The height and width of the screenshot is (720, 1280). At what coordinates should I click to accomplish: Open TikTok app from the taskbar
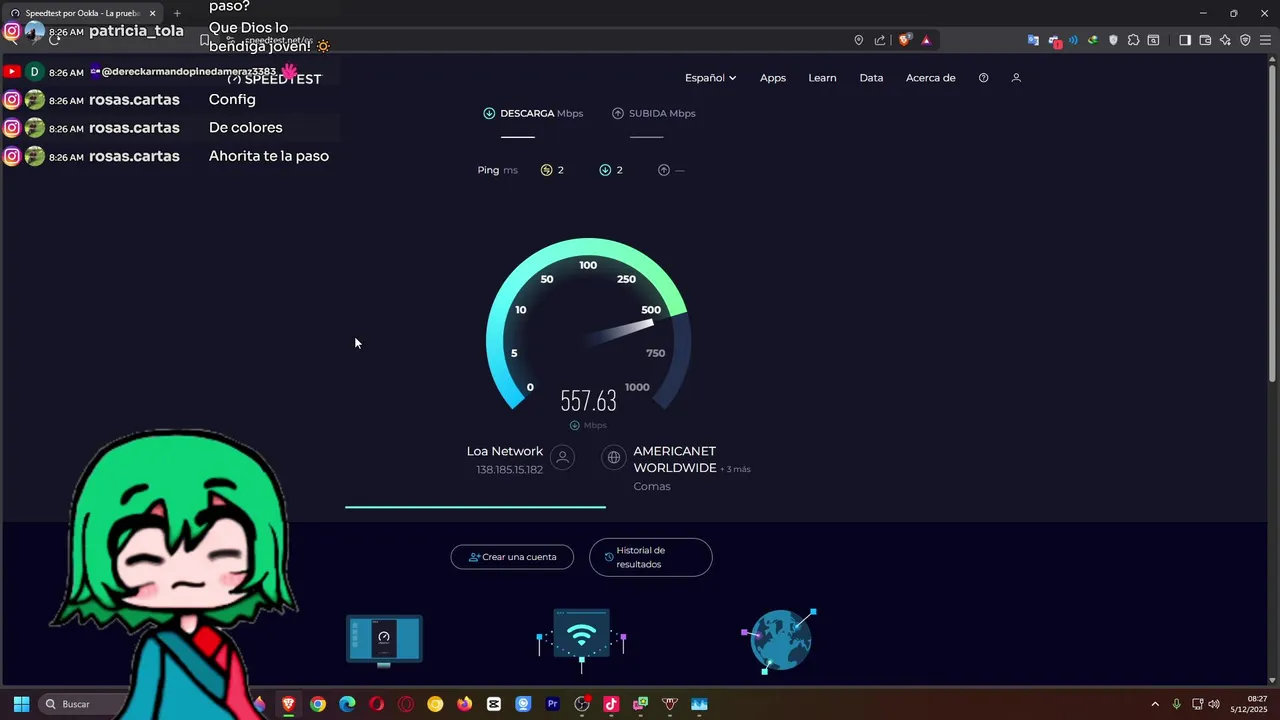tap(611, 704)
